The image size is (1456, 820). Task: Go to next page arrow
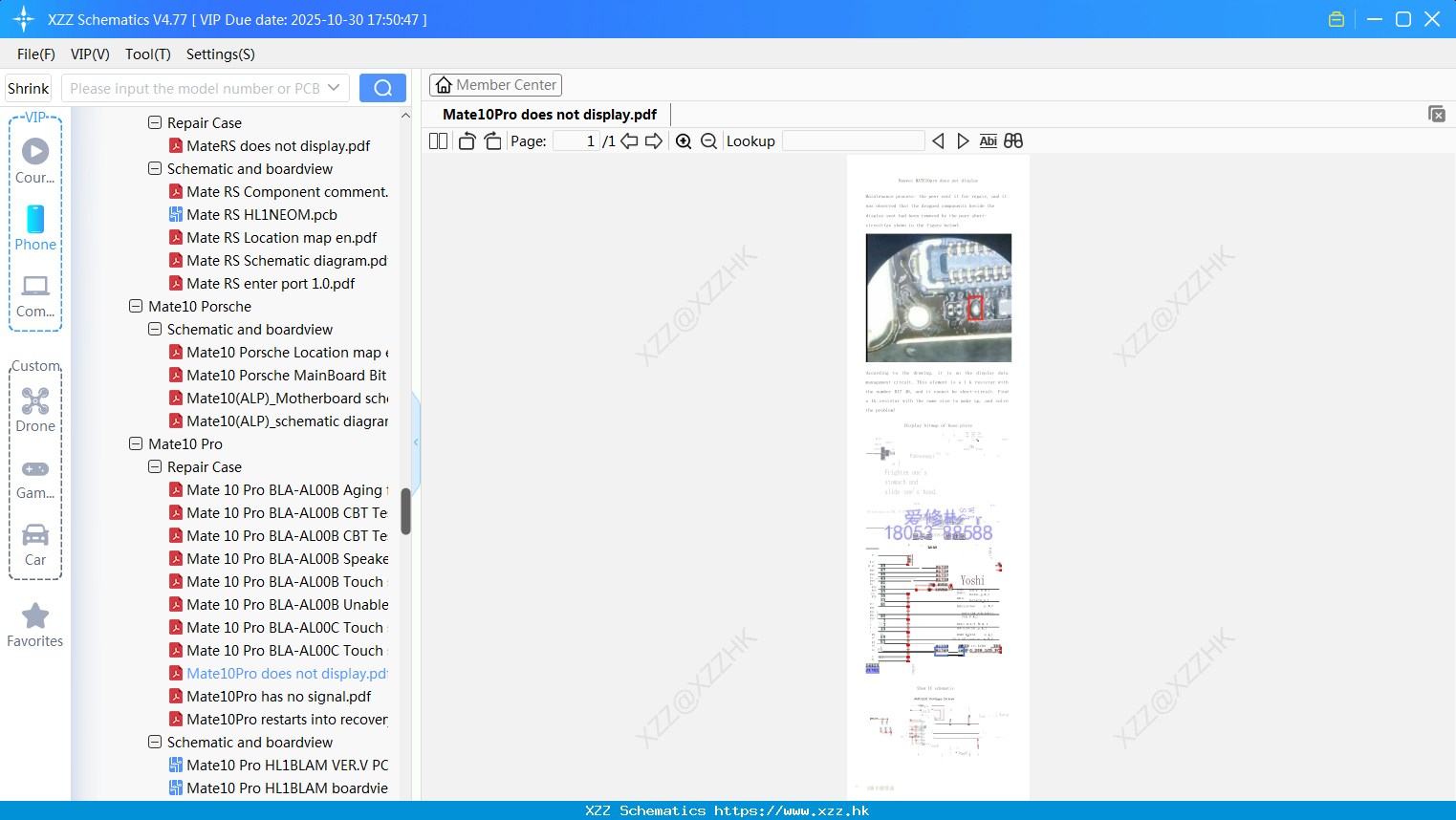[x=654, y=140]
